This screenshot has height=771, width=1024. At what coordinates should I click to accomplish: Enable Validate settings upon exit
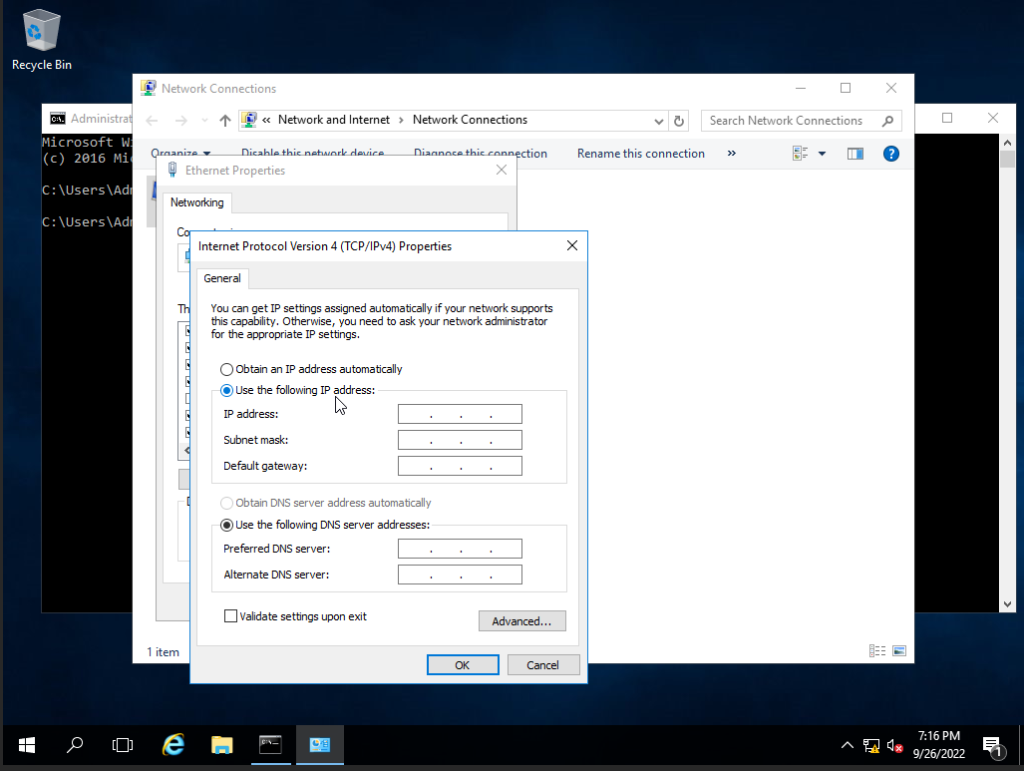pos(231,616)
